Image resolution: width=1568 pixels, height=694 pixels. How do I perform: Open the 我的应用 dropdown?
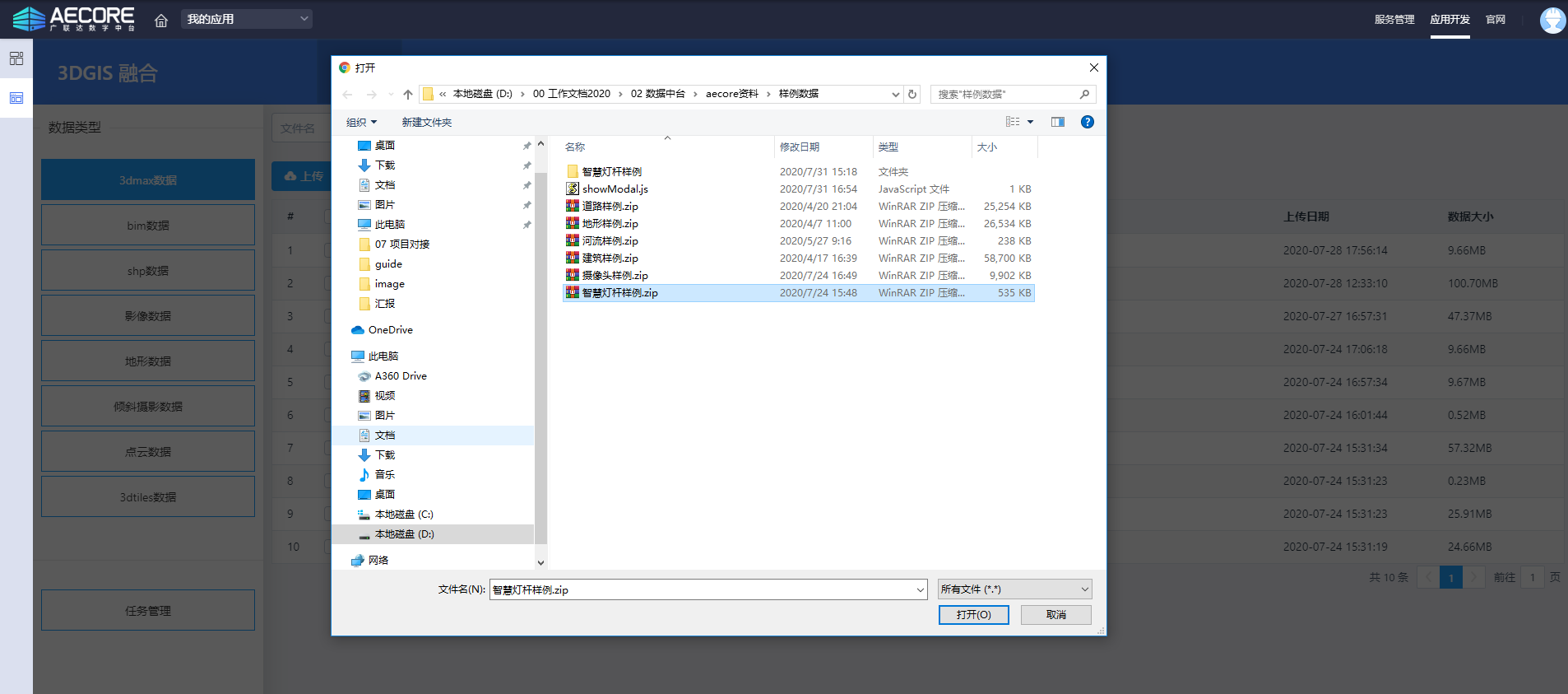(x=247, y=19)
